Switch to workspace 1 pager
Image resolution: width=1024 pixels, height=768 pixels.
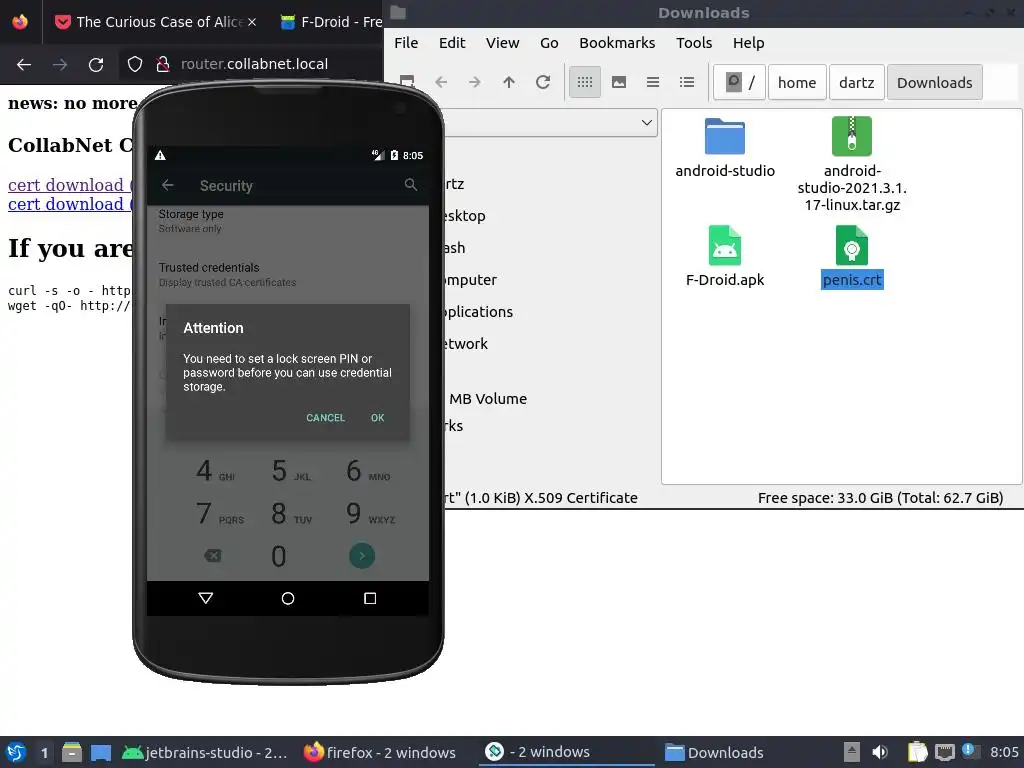pos(44,753)
